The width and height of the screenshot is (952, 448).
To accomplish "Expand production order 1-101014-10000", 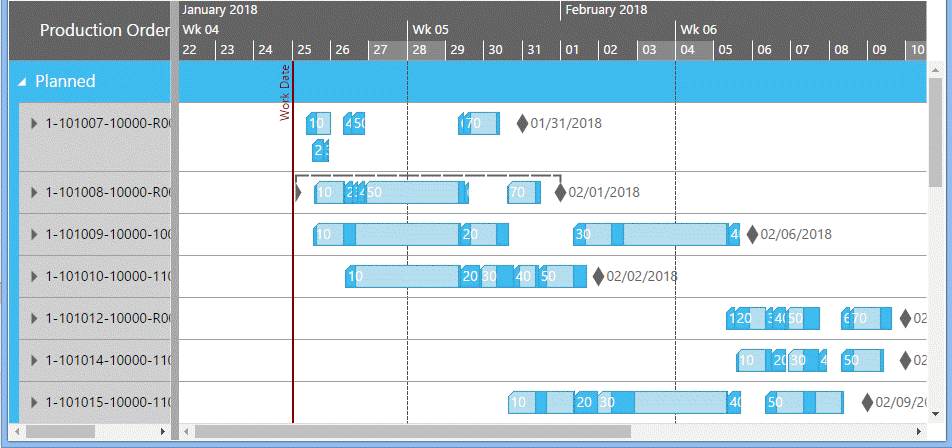I will click(34, 361).
